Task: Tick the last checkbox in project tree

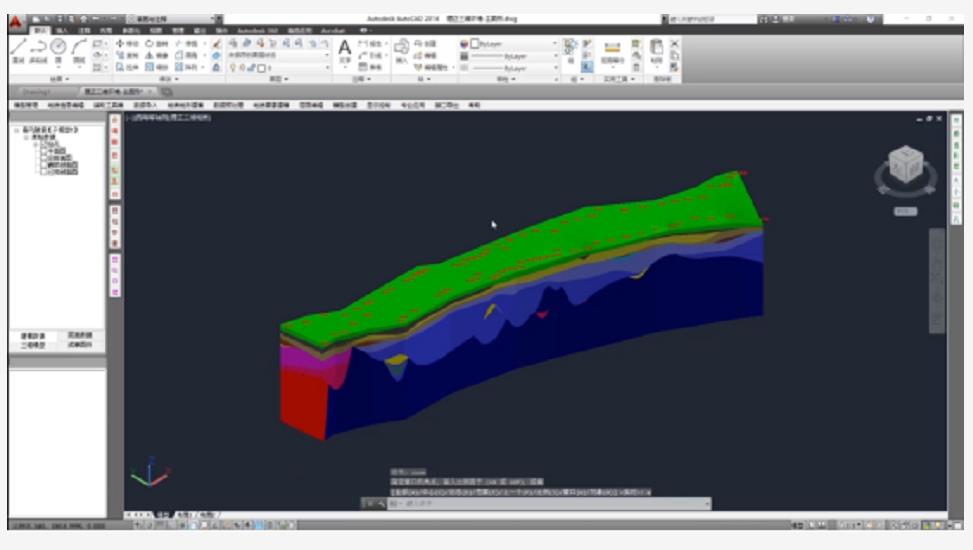Action: click(43, 172)
